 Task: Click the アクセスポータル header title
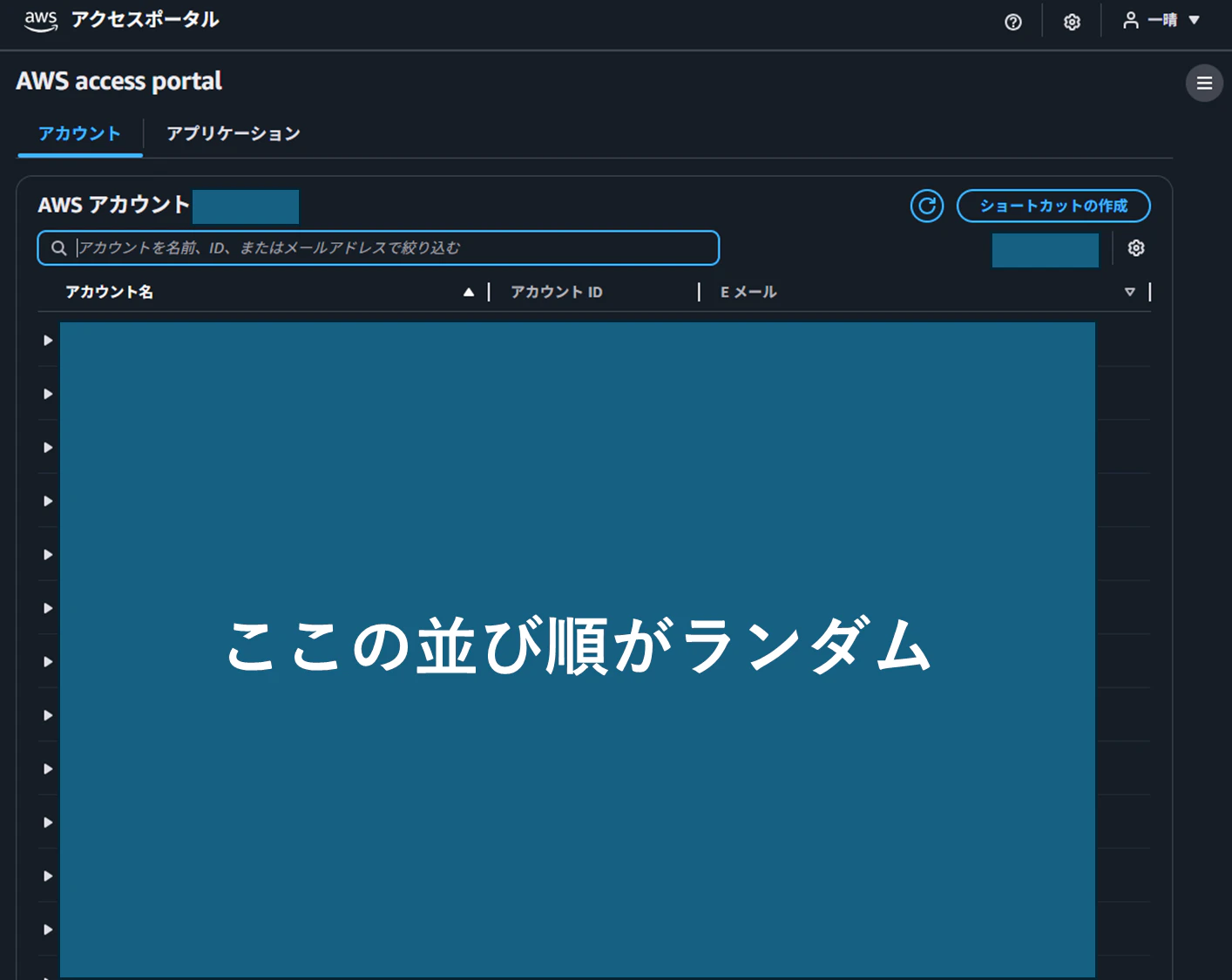[x=145, y=20]
